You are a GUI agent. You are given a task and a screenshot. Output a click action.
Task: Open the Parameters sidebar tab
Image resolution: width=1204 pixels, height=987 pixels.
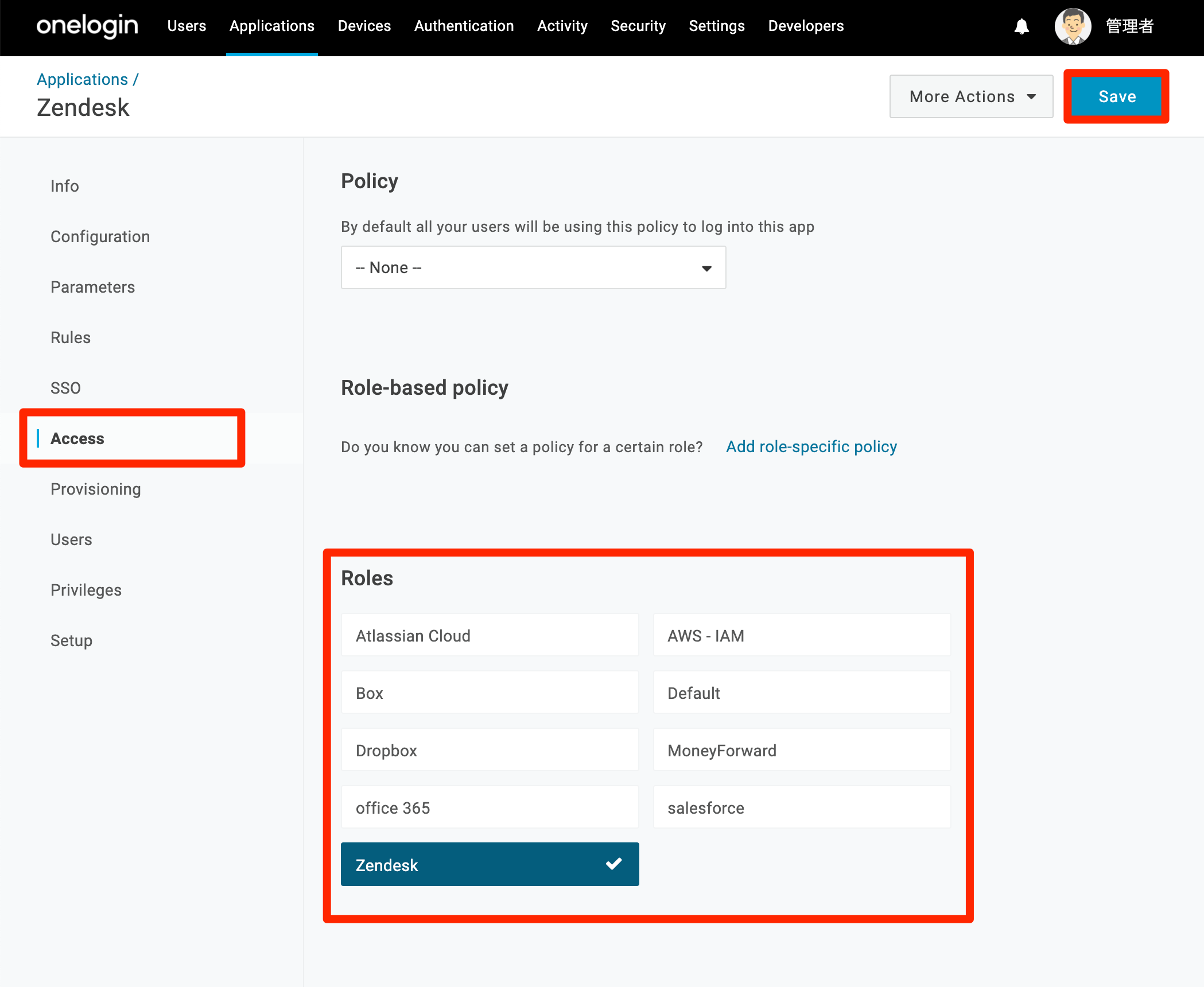click(x=92, y=287)
